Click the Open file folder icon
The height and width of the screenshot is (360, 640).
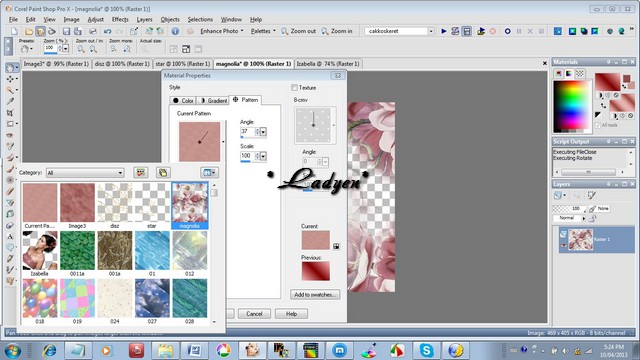pyautogui.click(x=29, y=31)
